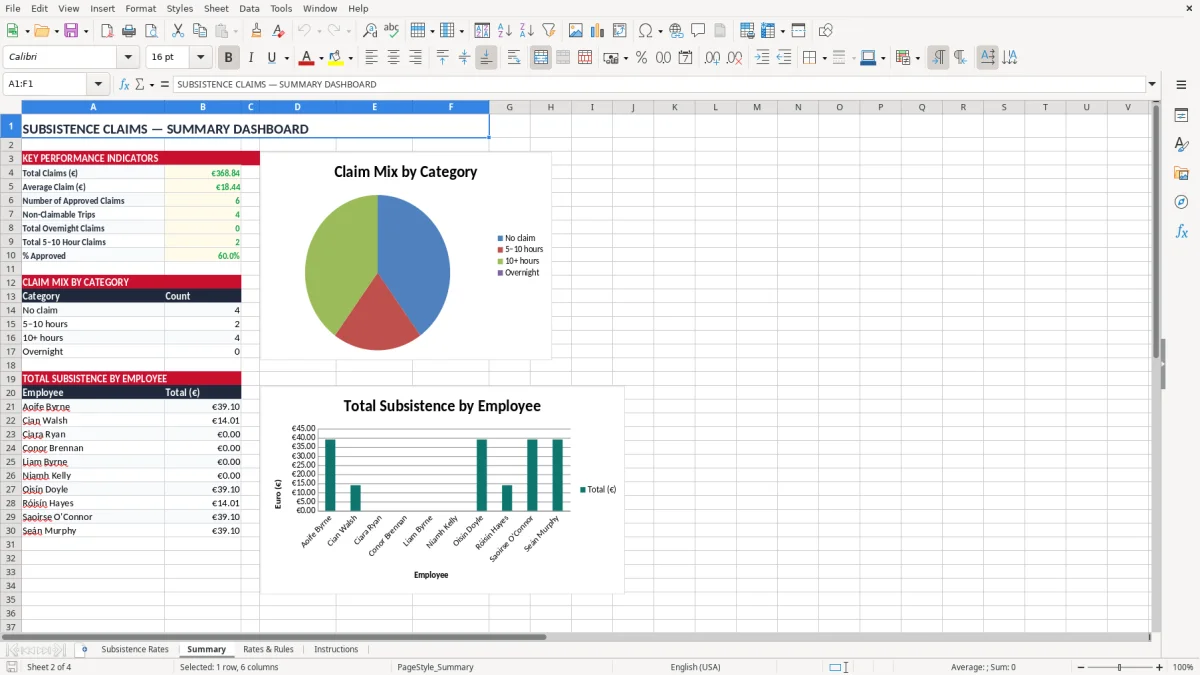Format cells as percent
This screenshot has height=675, width=1200.
(x=641, y=58)
